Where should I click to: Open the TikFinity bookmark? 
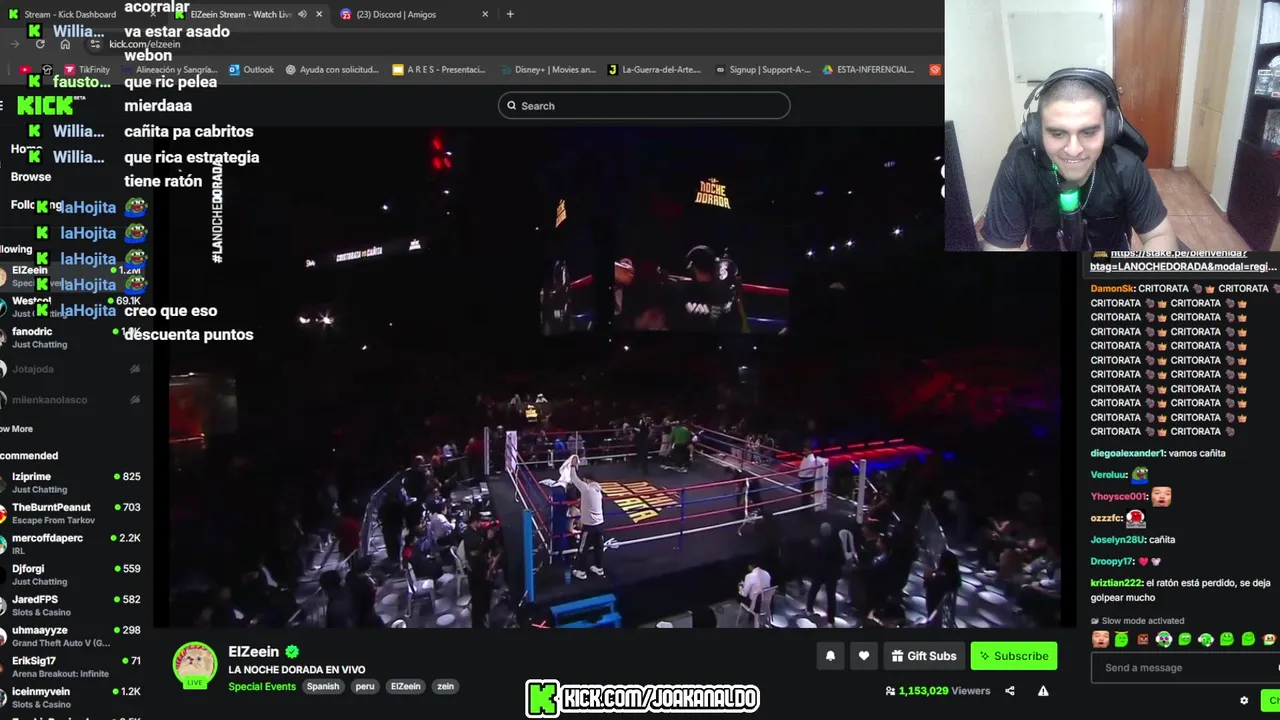[x=87, y=70]
